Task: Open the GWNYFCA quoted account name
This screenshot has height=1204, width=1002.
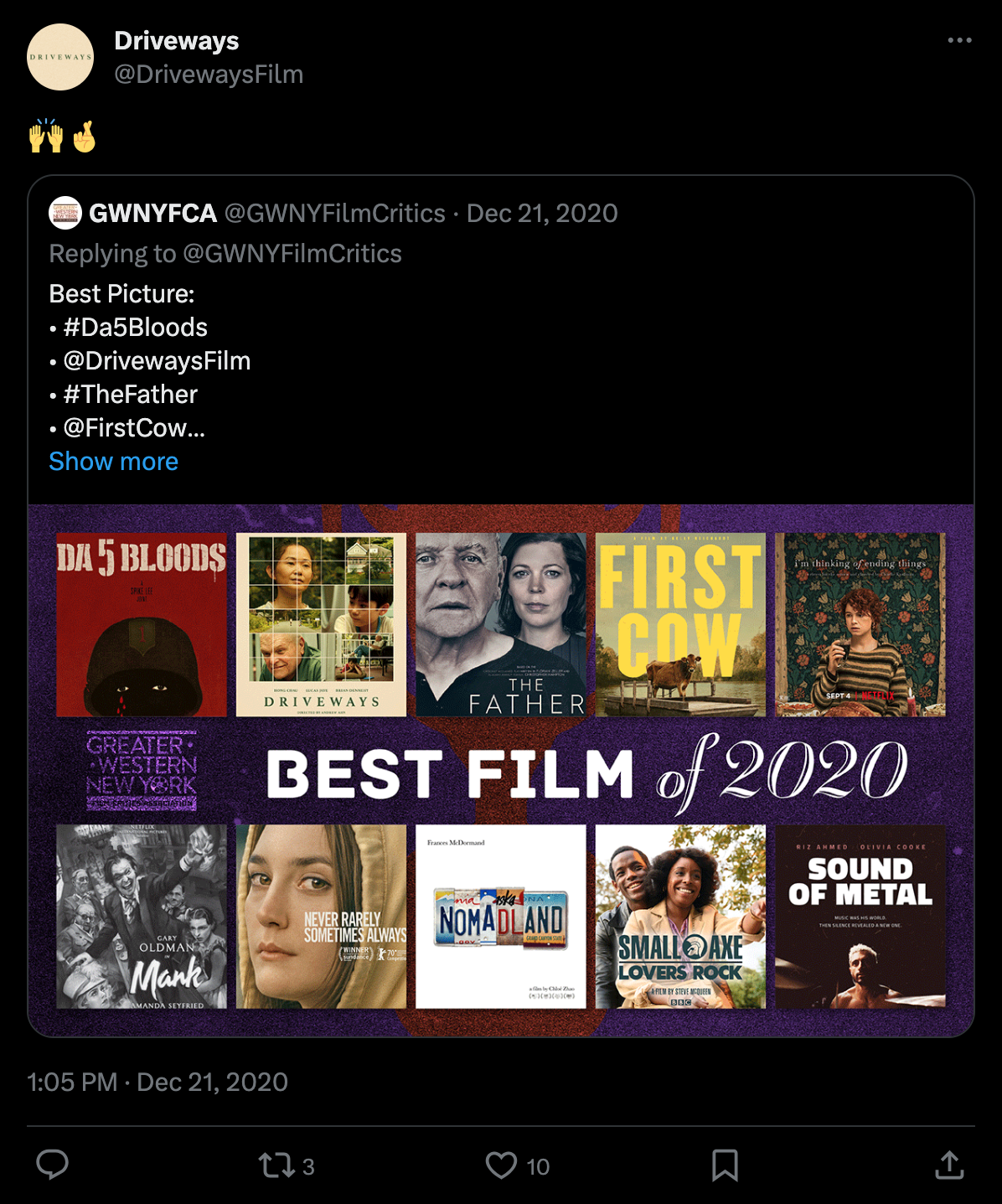Action: coord(152,214)
